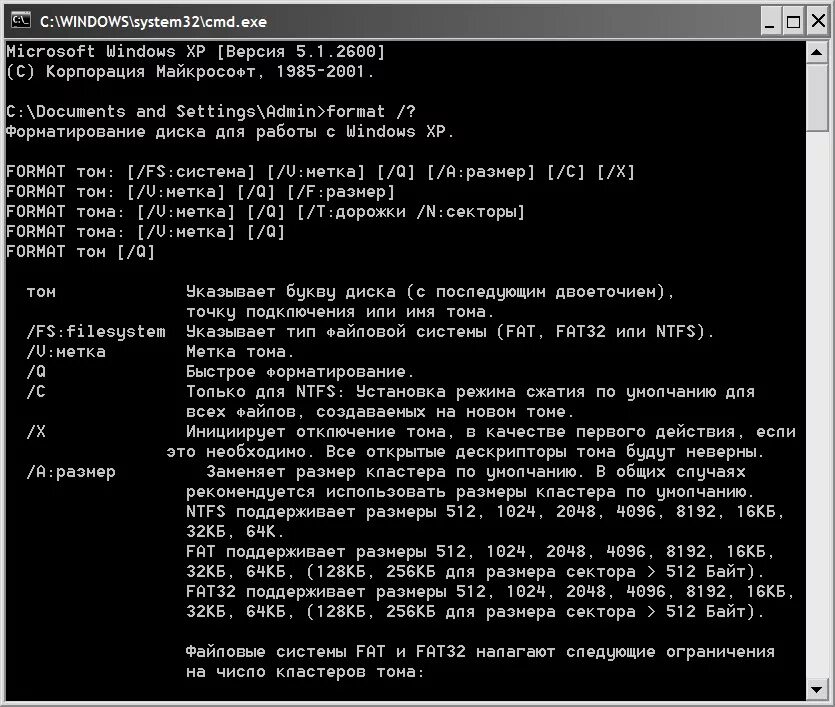Click the typed command 'format /?'
Screen dimensions: 835x707
(x=371, y=111)
